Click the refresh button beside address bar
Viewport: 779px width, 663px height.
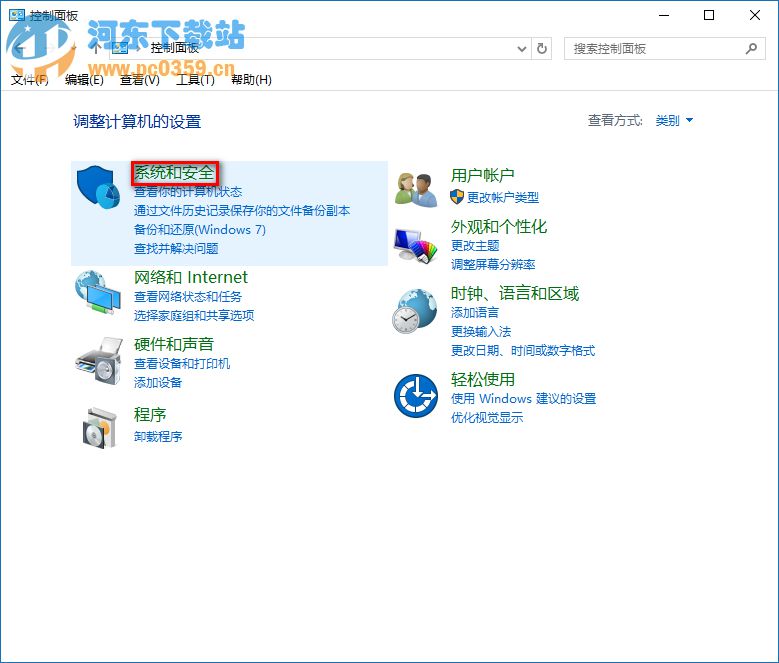click(542, 49)
